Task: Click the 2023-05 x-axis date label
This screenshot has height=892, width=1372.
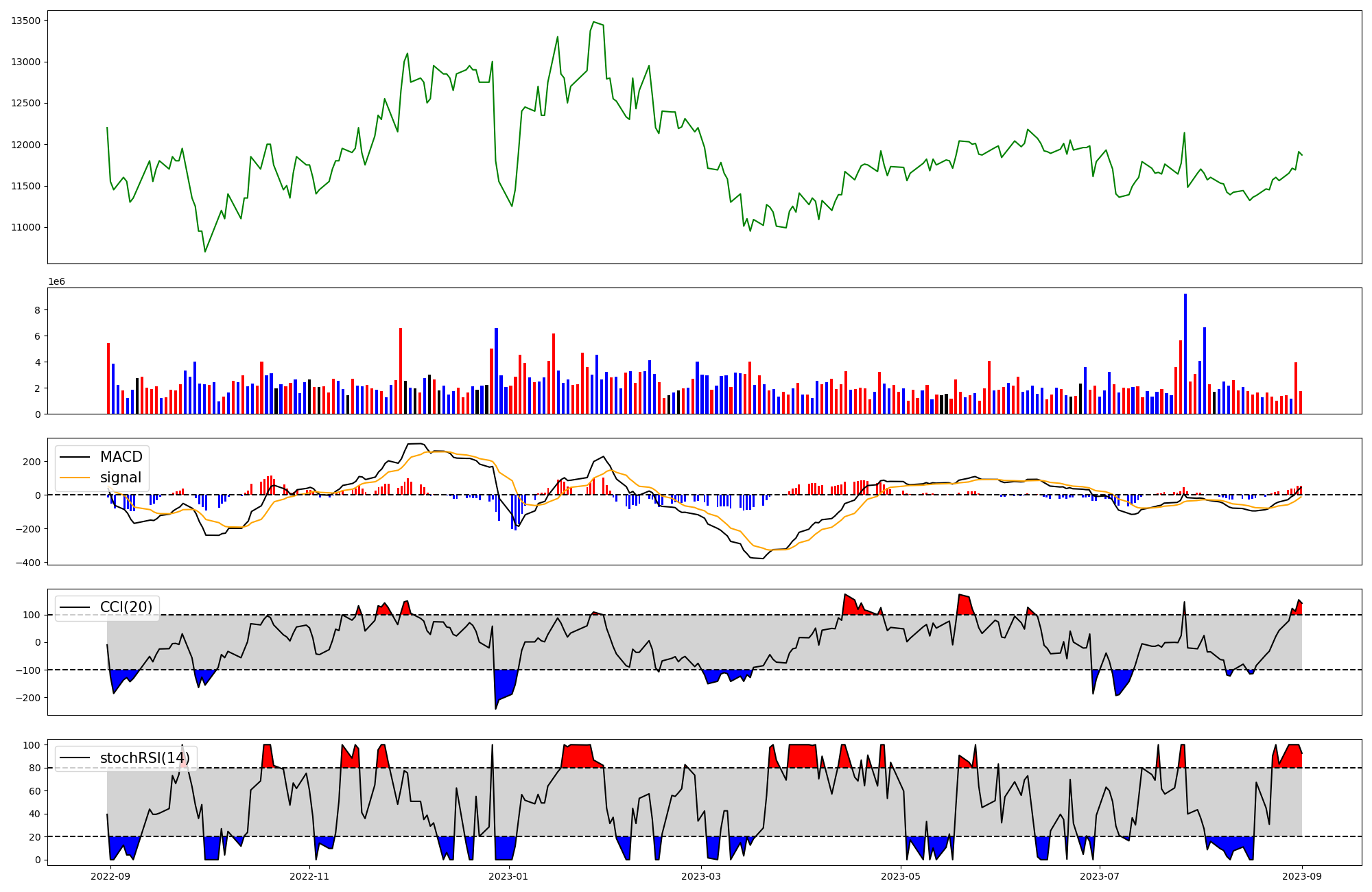Action: click(900, 876)
